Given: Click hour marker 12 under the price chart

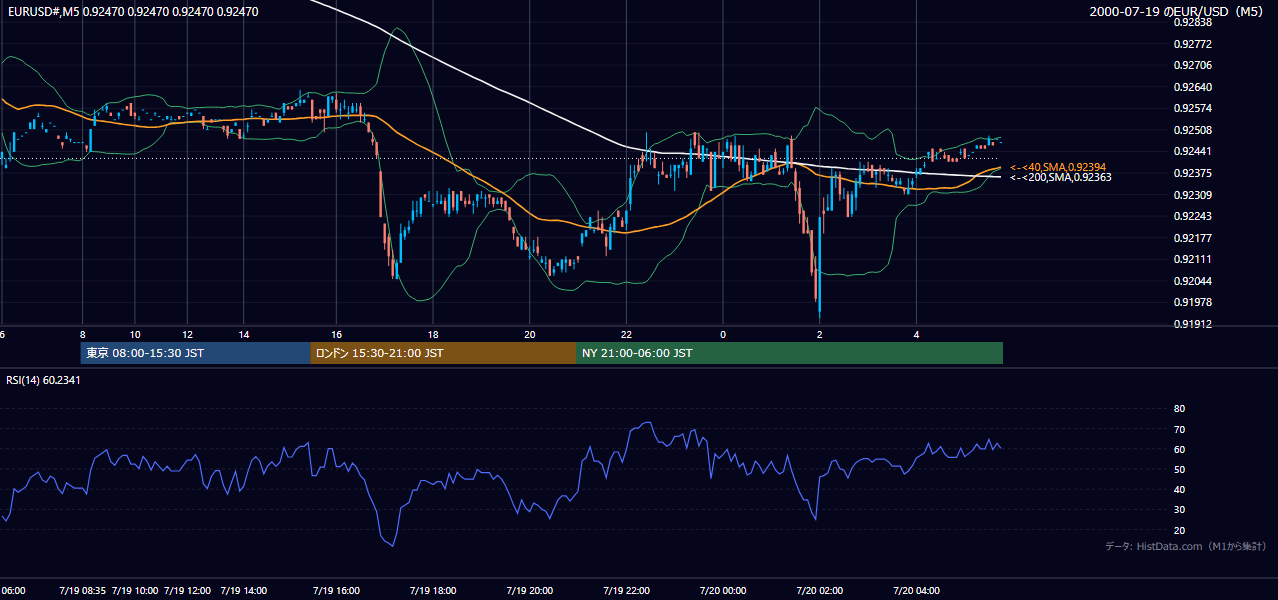Looking at the screenshot, I should pyautogui.click(x=187, y=334).
